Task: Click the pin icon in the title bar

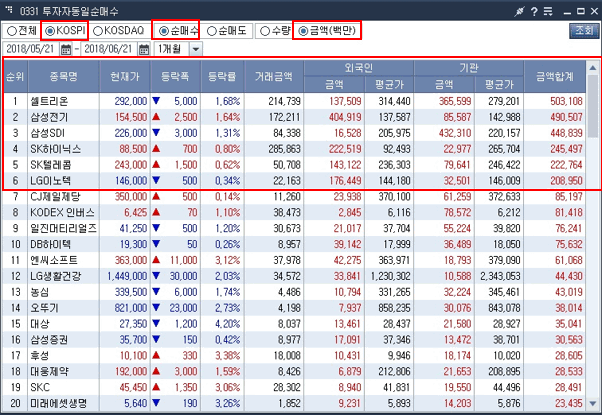Action: [519, 11]
